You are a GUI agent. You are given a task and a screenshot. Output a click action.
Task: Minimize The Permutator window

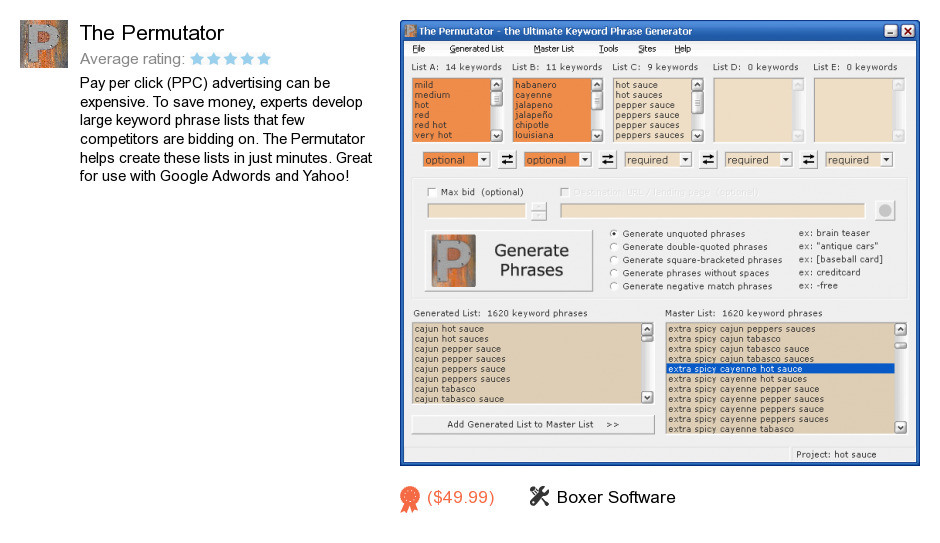[x=891, y=31]
